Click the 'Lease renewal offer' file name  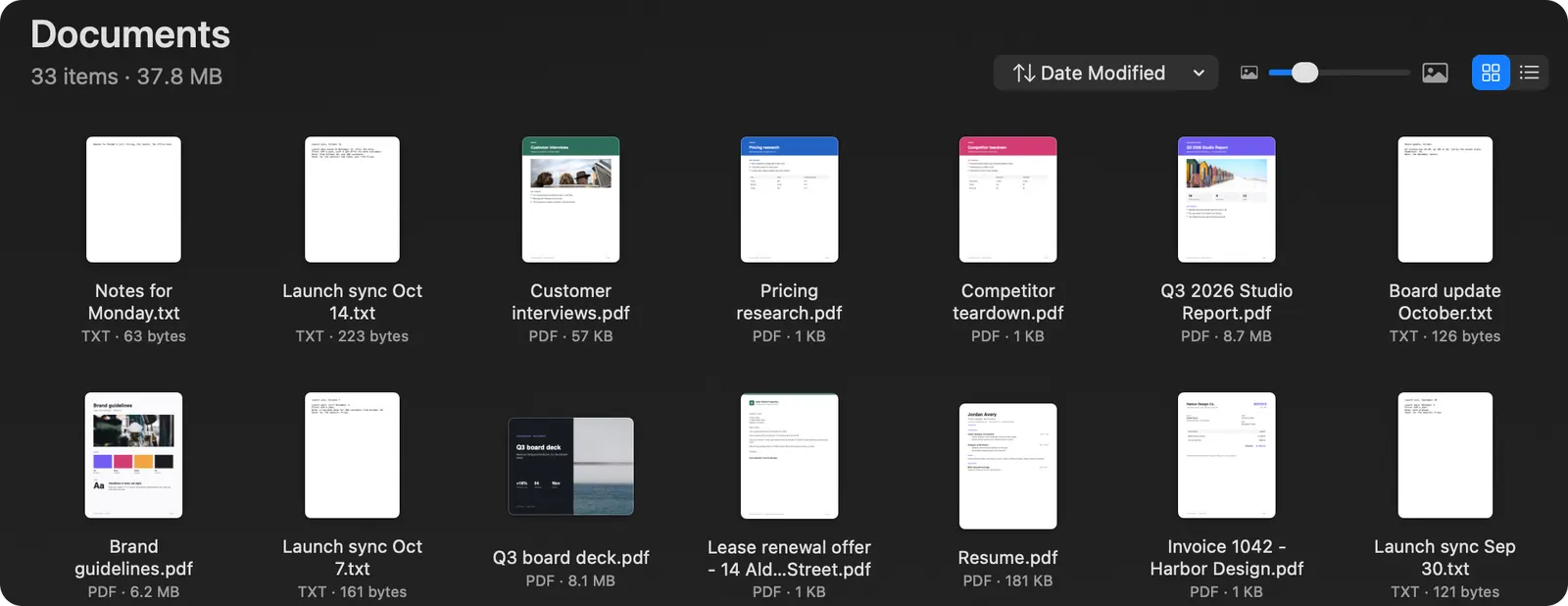pos(789,559)
